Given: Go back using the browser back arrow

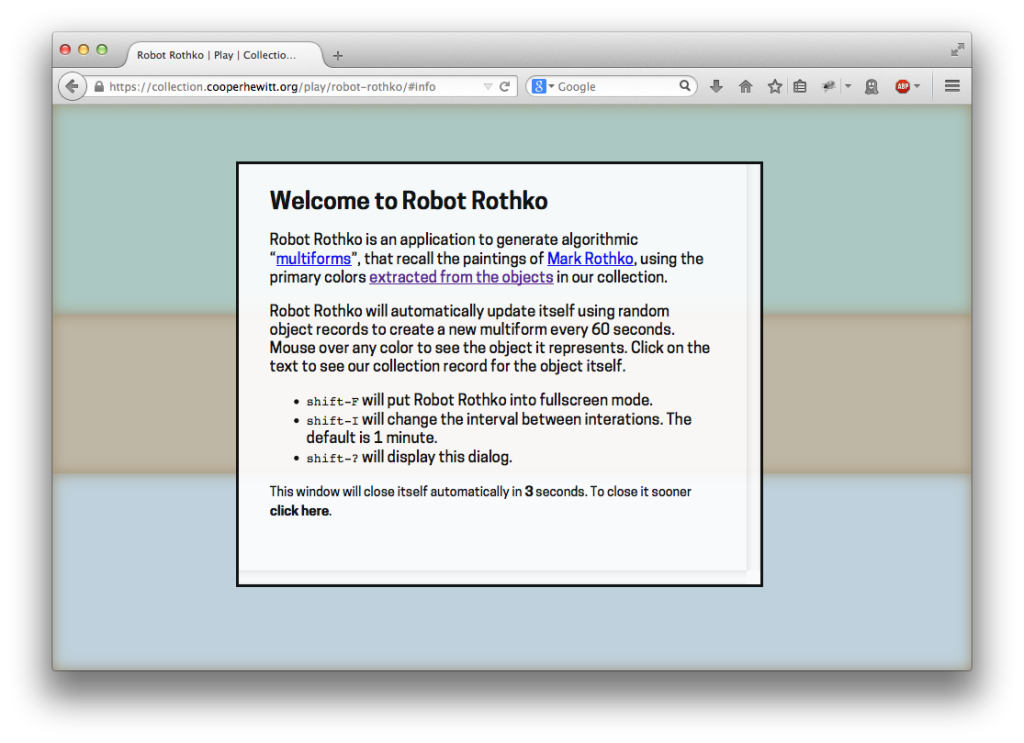Looking at the screenshot, I should pos(72,86).
